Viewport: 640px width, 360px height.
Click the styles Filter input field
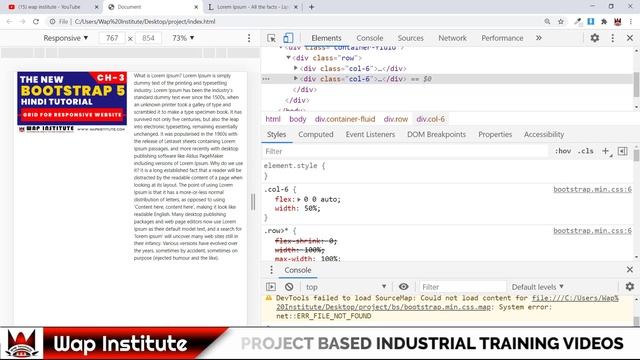point(406,151)
